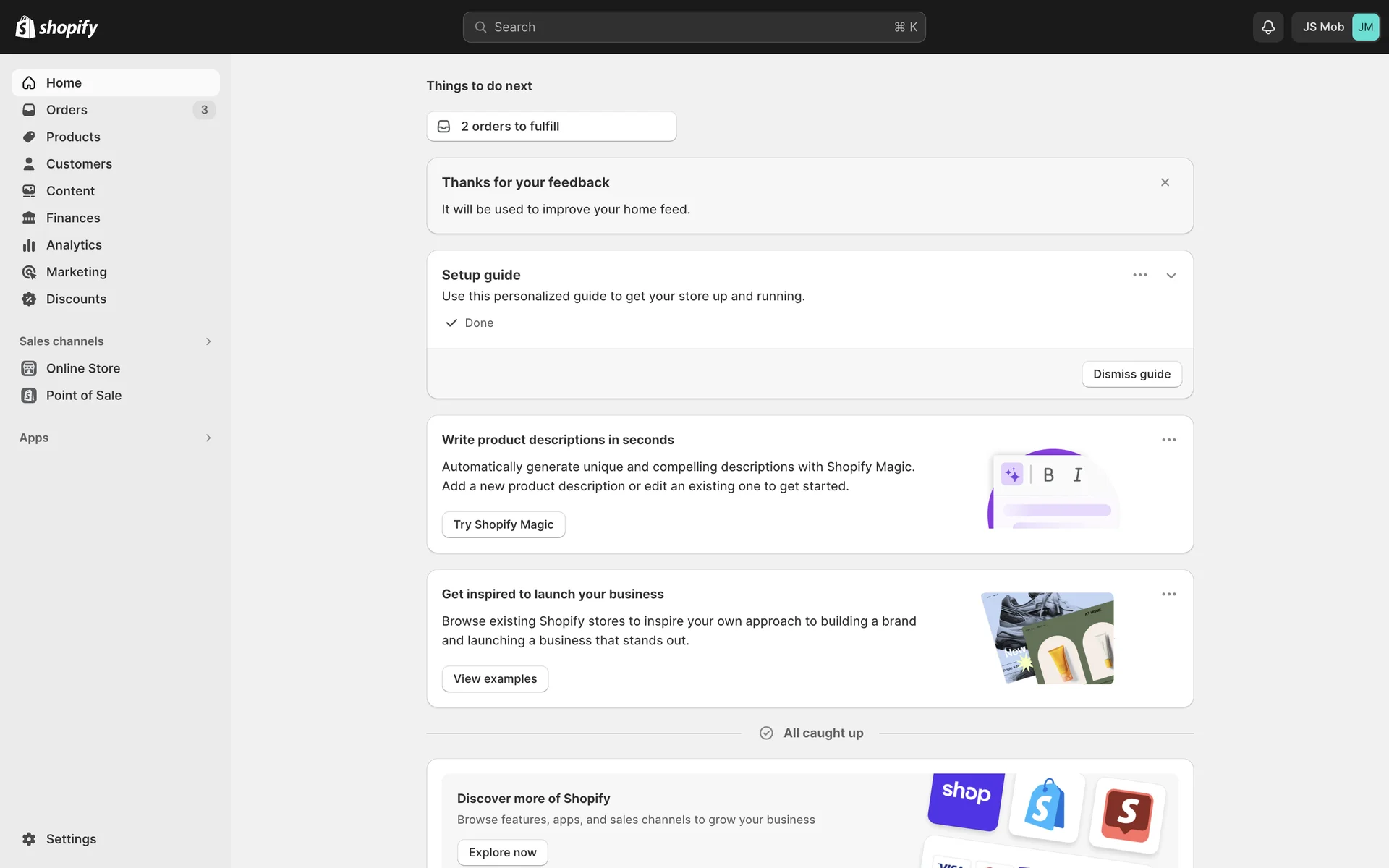1389x868 pixels.
Task: Open Setup guide three-dot options menu
Action: (1139, 275)
